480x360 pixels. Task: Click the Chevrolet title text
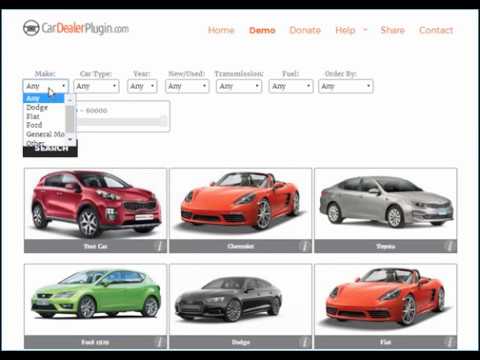[x=241, y=246]
